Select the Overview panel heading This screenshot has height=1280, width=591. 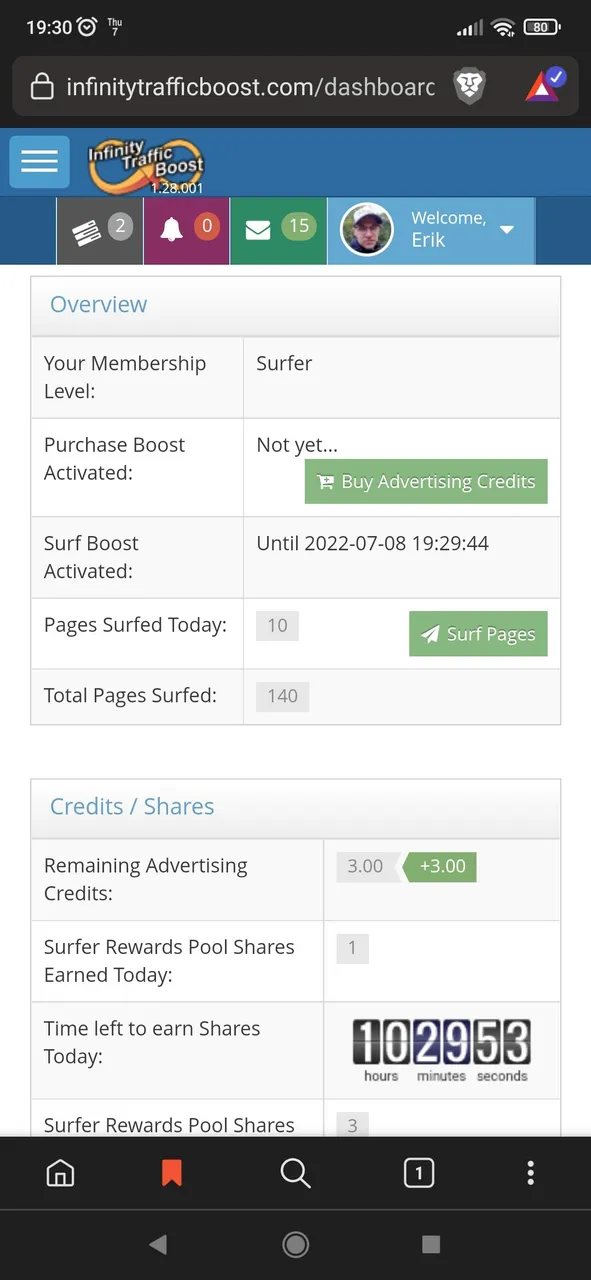coord(98,305)
